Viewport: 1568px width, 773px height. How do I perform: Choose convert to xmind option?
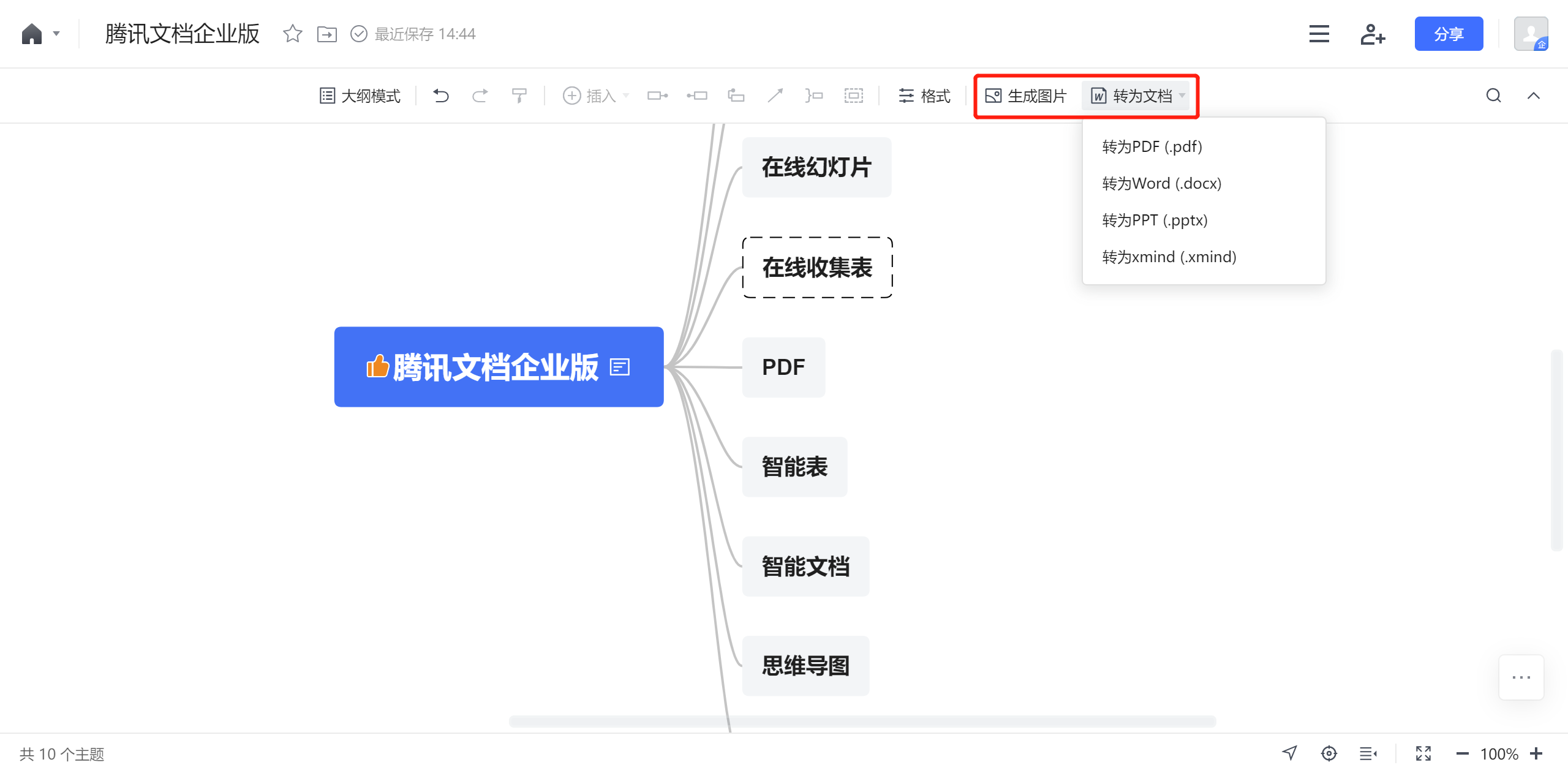1169,257
